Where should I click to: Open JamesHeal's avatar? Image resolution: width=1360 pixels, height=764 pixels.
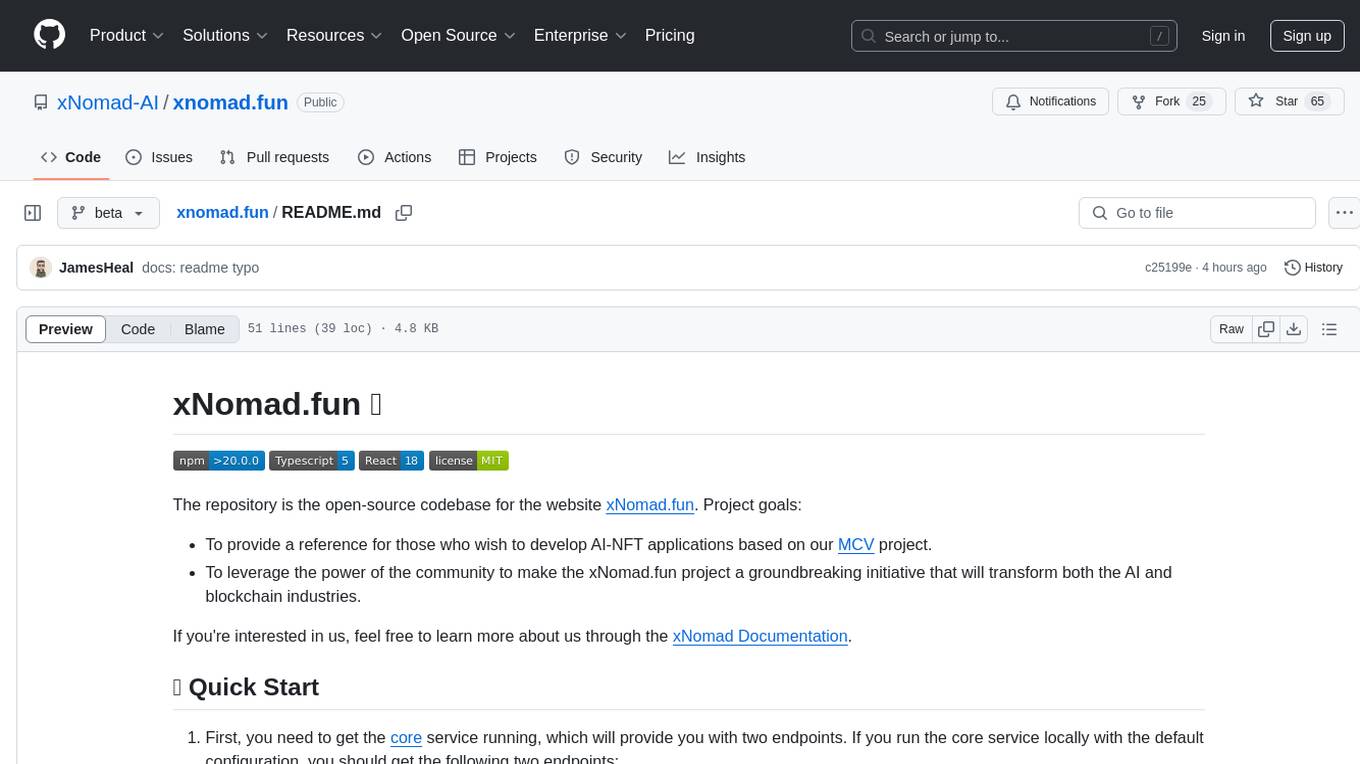41,268
